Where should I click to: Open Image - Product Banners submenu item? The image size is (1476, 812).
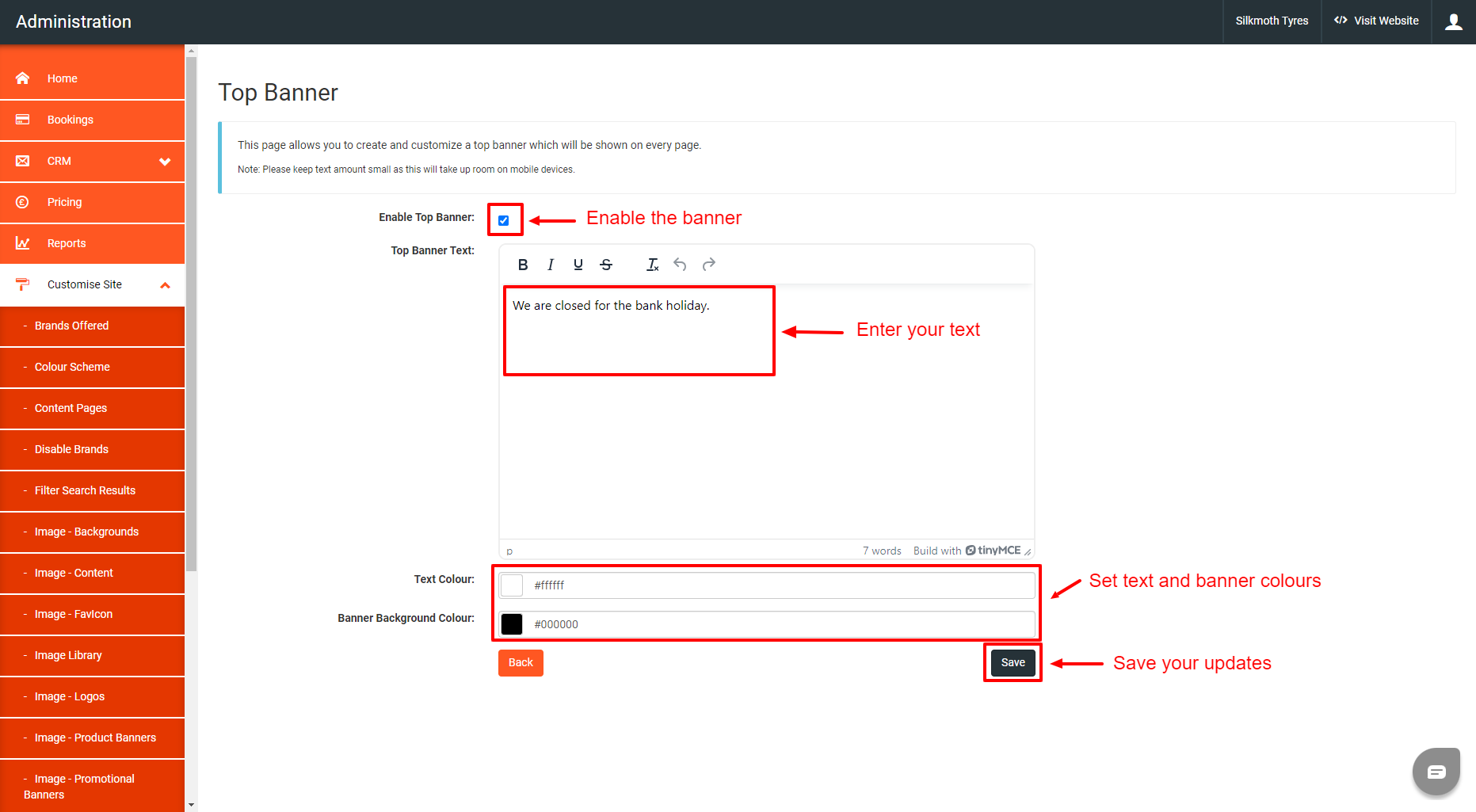click(92, 738)
